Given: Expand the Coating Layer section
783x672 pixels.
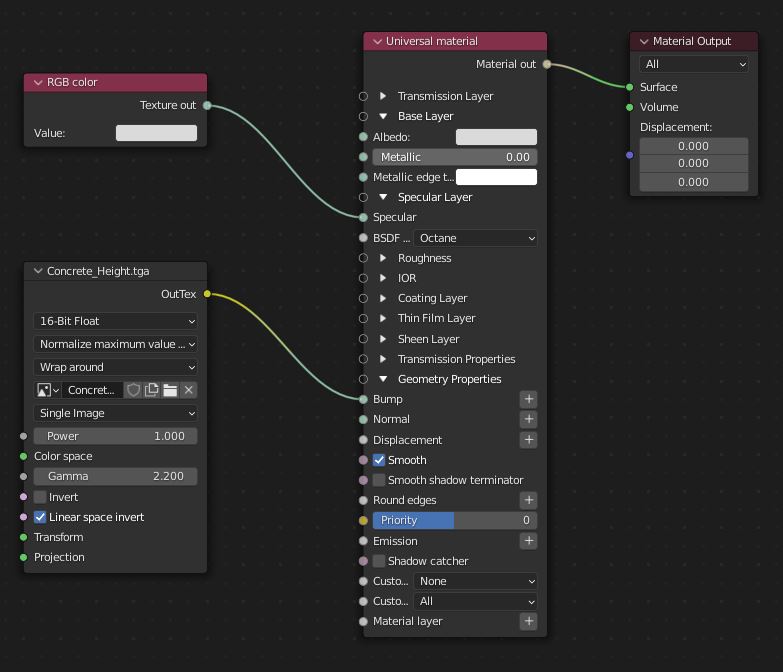Looking at the screenshot, I should coord(383,298).
